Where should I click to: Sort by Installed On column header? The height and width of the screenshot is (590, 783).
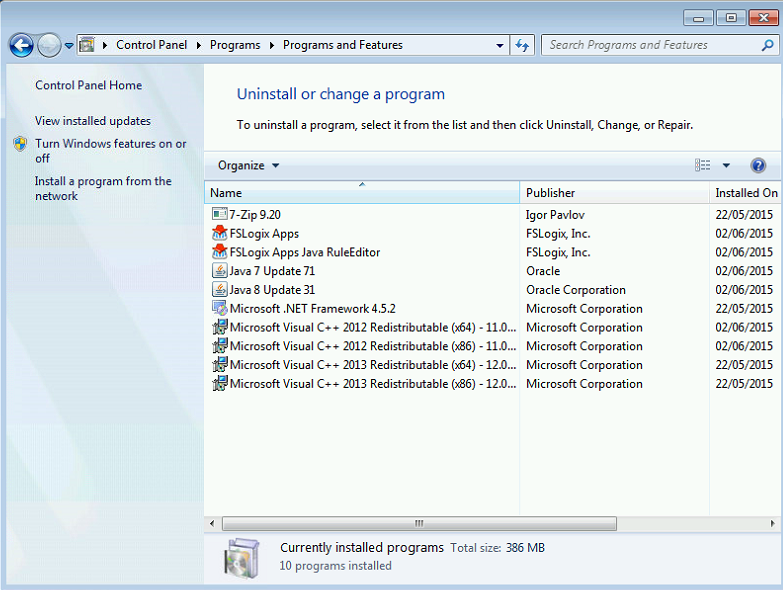pyautogui.click(x=746, y=193)
